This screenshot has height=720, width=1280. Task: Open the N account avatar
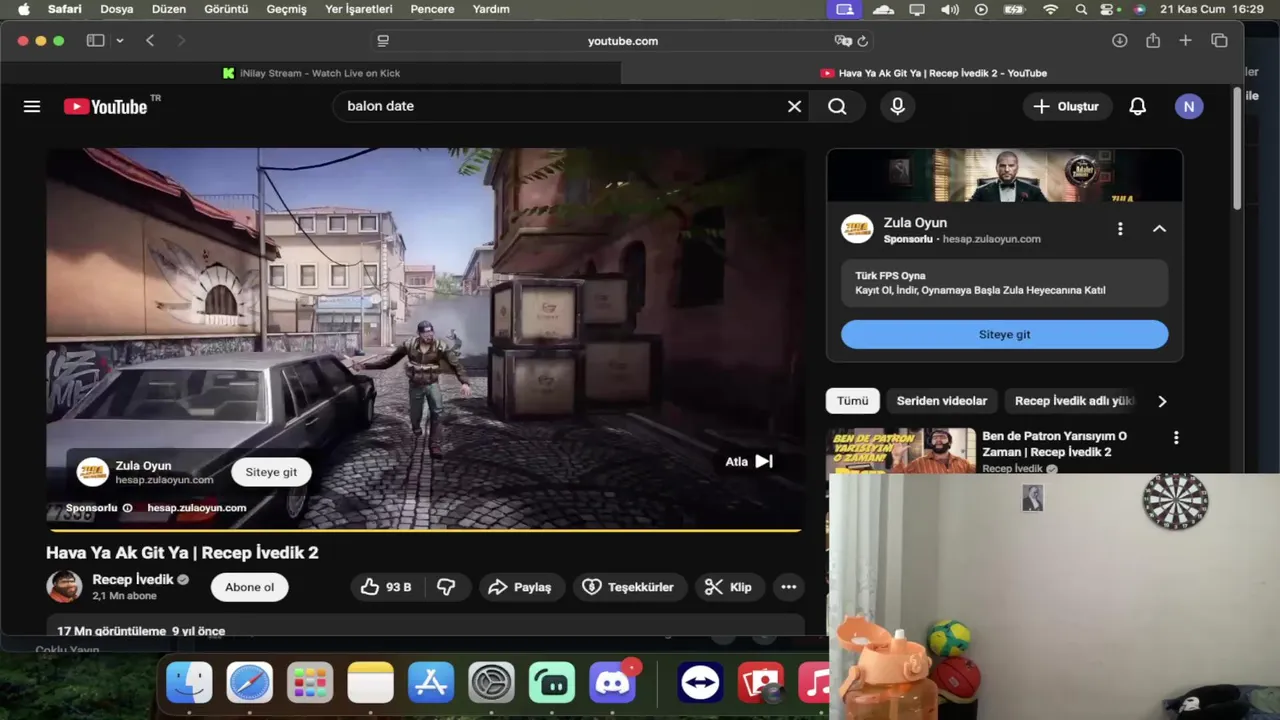pos(1189,106)
